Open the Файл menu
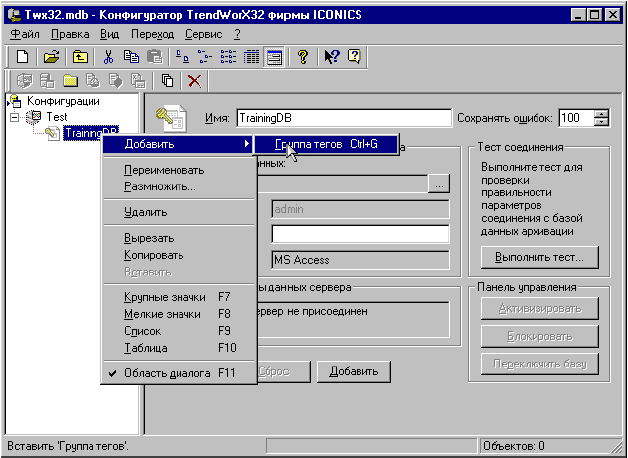628x458 pixels. pyautogui.click(x=24, y=34)
